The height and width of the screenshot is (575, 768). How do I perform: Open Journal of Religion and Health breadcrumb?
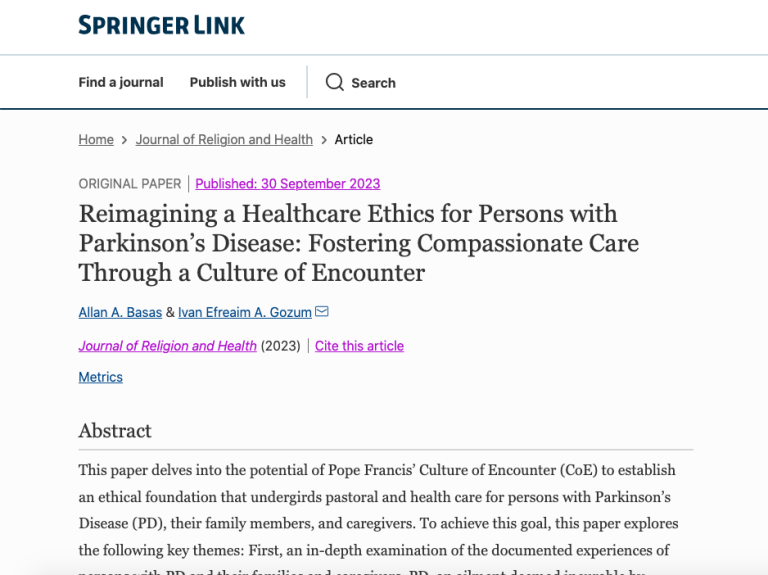tap(224, 140)
